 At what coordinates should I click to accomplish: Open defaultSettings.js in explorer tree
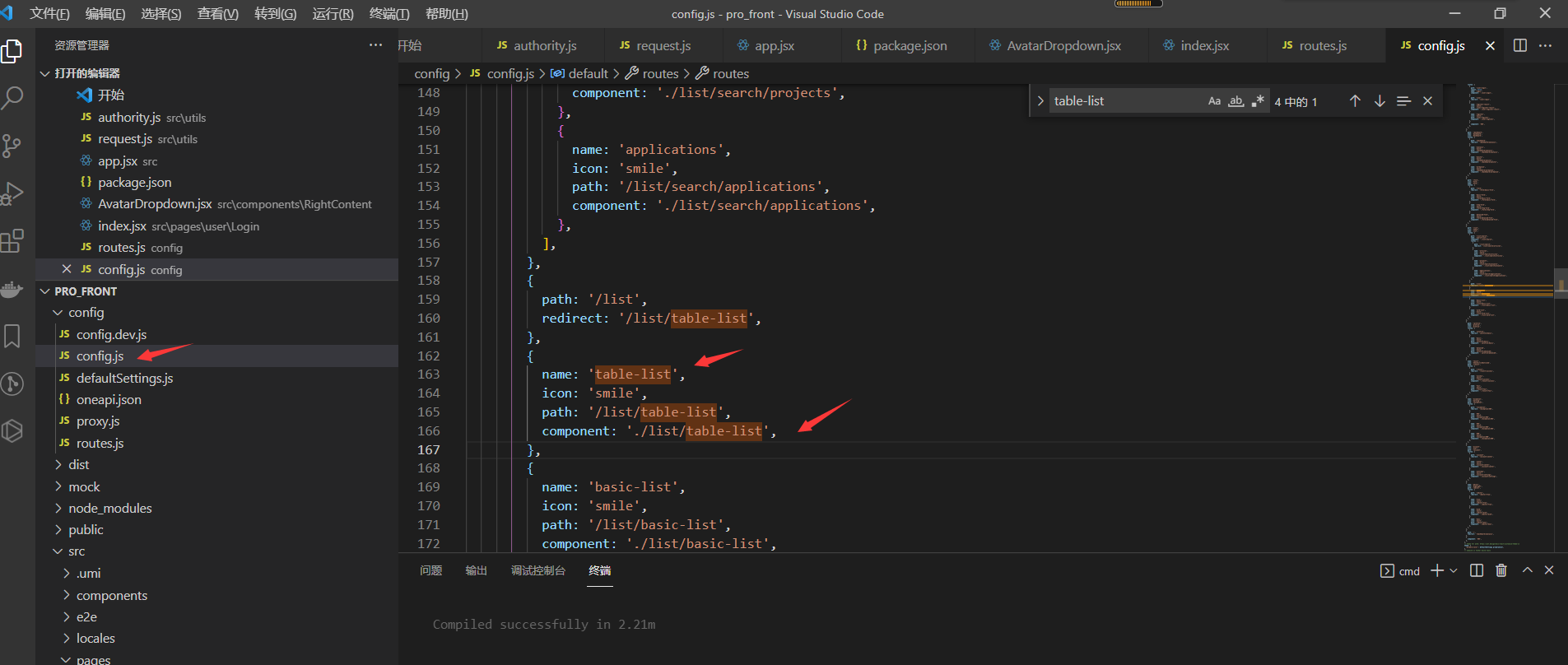tap(217, 378)
